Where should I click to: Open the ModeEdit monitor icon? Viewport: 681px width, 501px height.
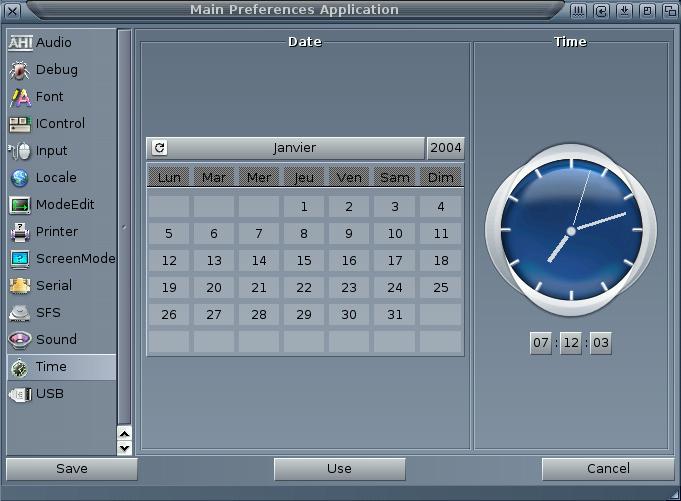tap(20, 205)
